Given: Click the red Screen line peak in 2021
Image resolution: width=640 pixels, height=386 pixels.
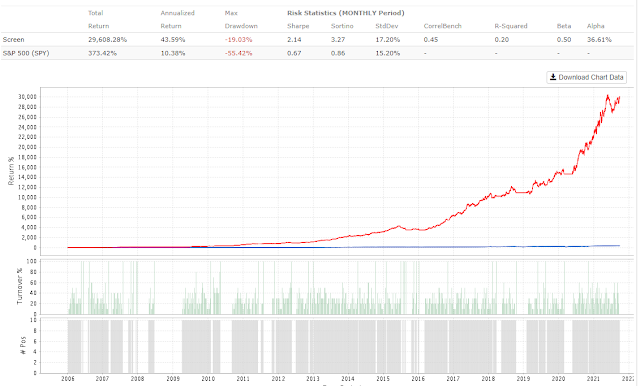Looking at the screenshot, I should (607, 96).
